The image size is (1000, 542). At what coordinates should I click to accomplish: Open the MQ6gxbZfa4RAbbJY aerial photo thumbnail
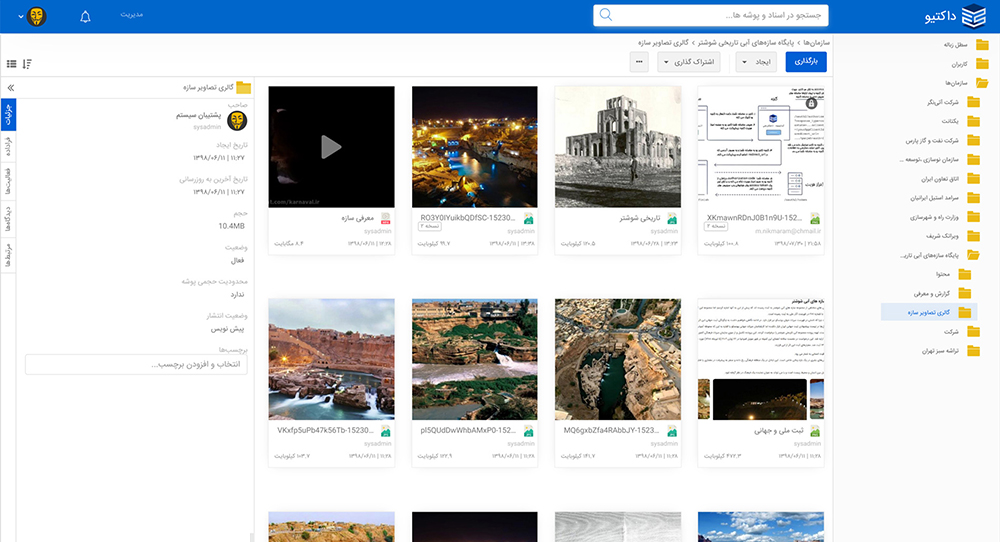[x=618, y=359]
